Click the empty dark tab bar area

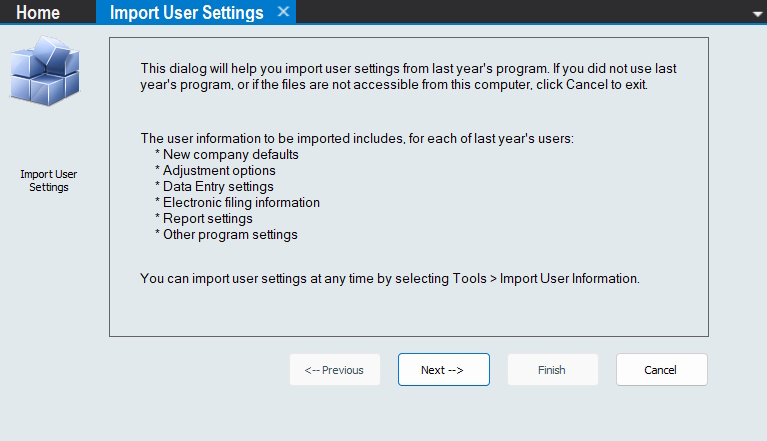pos(520,13)
